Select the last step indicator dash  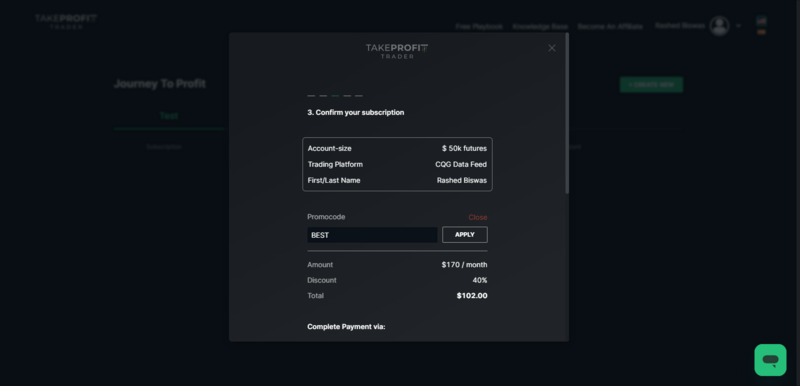pos(359,95)
